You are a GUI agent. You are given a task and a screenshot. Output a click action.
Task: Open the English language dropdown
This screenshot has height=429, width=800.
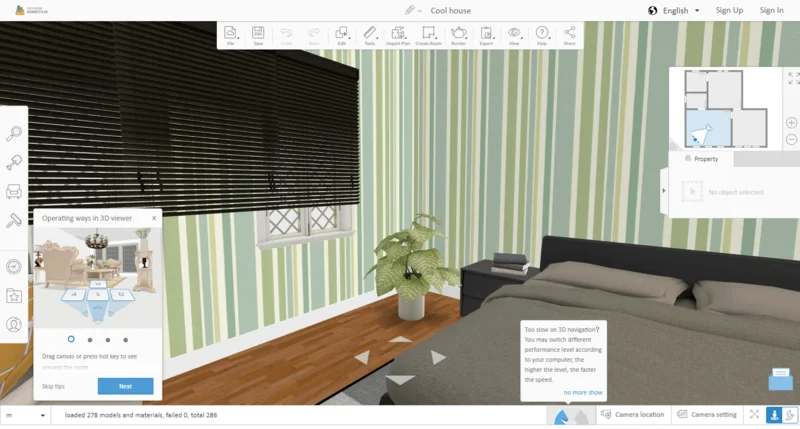(674, 10)
